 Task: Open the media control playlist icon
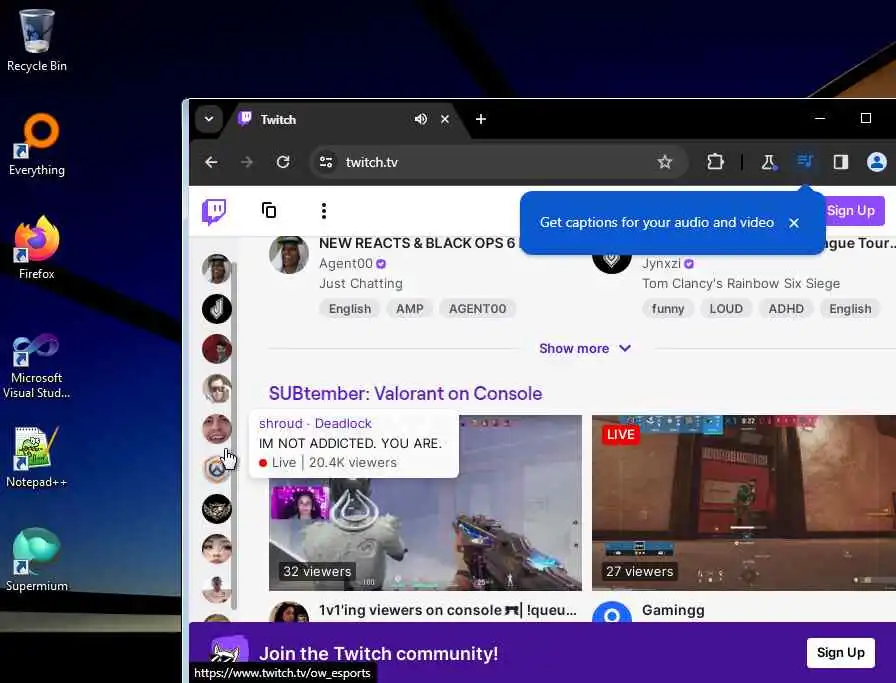click(805, 161)
